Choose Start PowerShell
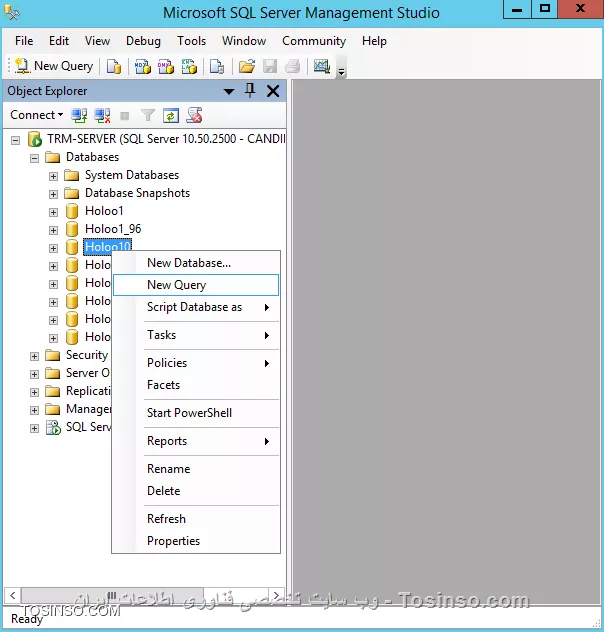This screenshot has height=632, width=604. coord(196,413)
